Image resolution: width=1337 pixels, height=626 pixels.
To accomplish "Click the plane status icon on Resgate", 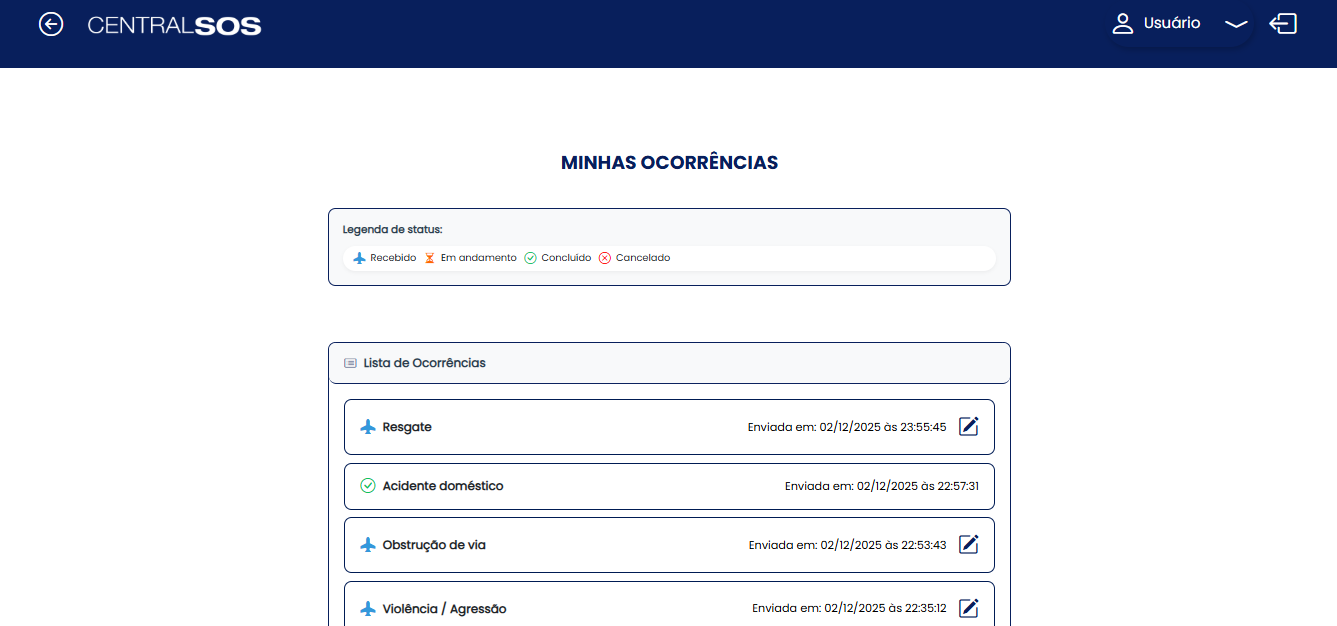I will pyautogui.click(x=367, y=426).
